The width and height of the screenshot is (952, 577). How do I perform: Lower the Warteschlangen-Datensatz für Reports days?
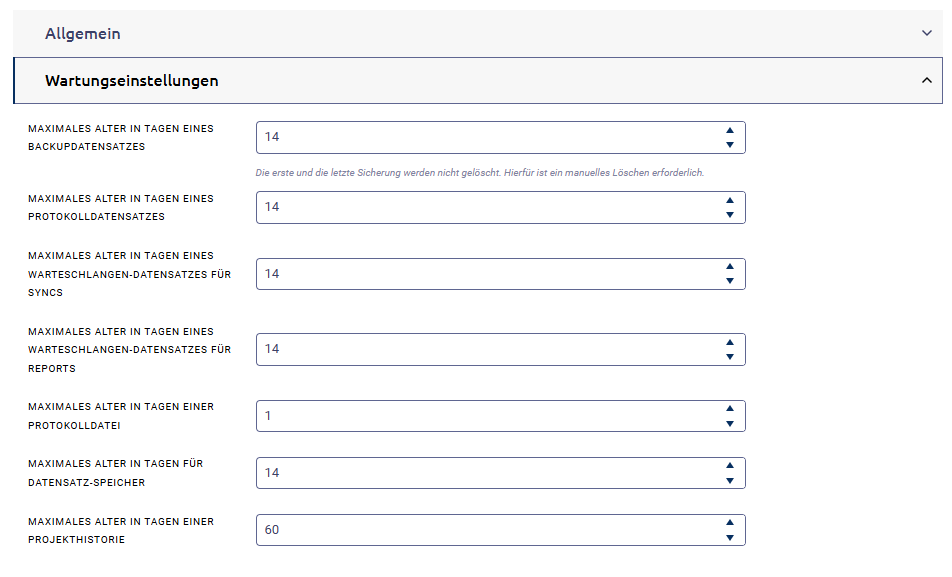coord(729,357)
